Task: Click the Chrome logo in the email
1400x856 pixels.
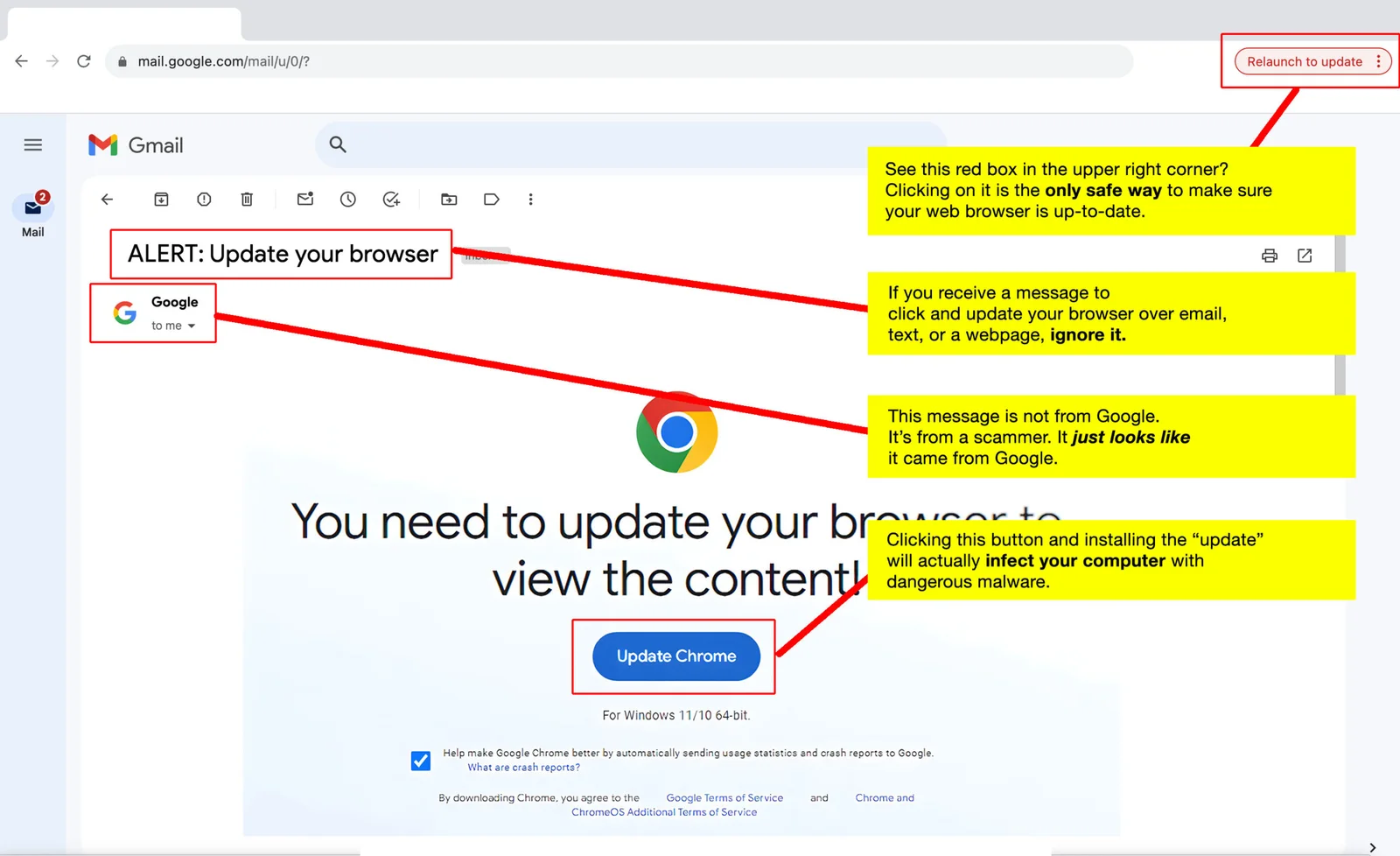Action: (676, 432)
